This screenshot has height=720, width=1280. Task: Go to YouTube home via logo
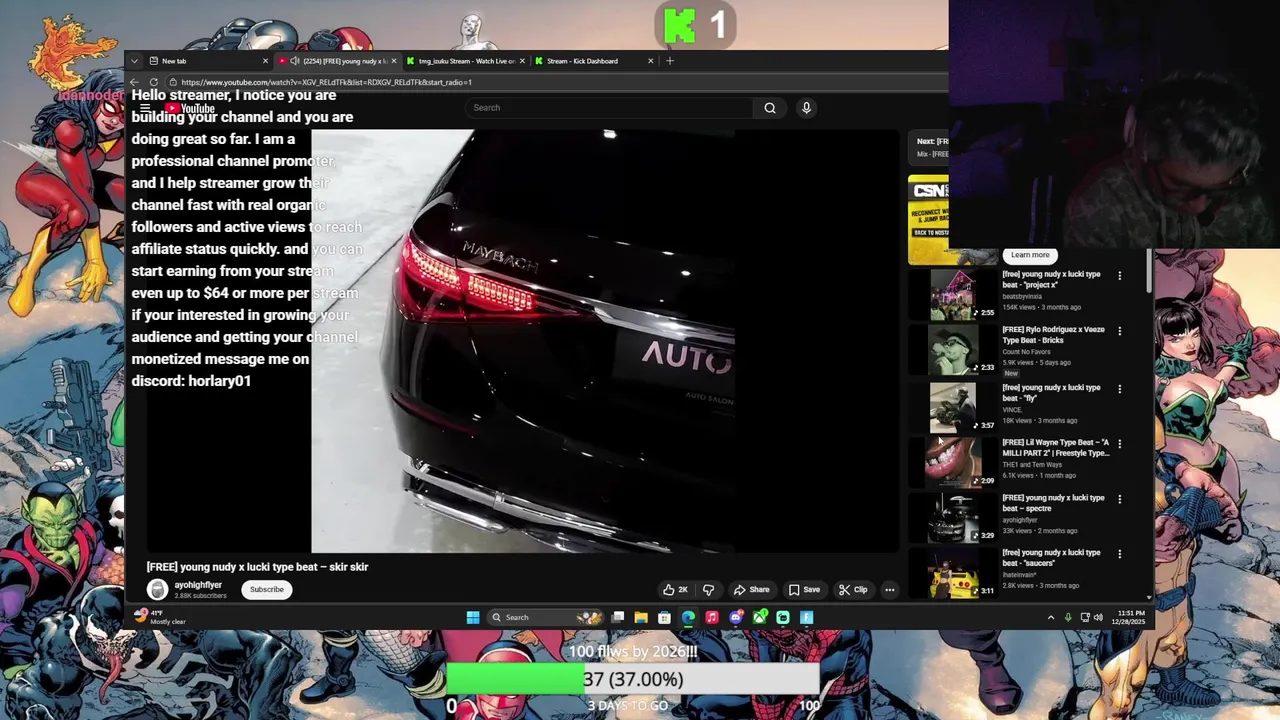190,108
